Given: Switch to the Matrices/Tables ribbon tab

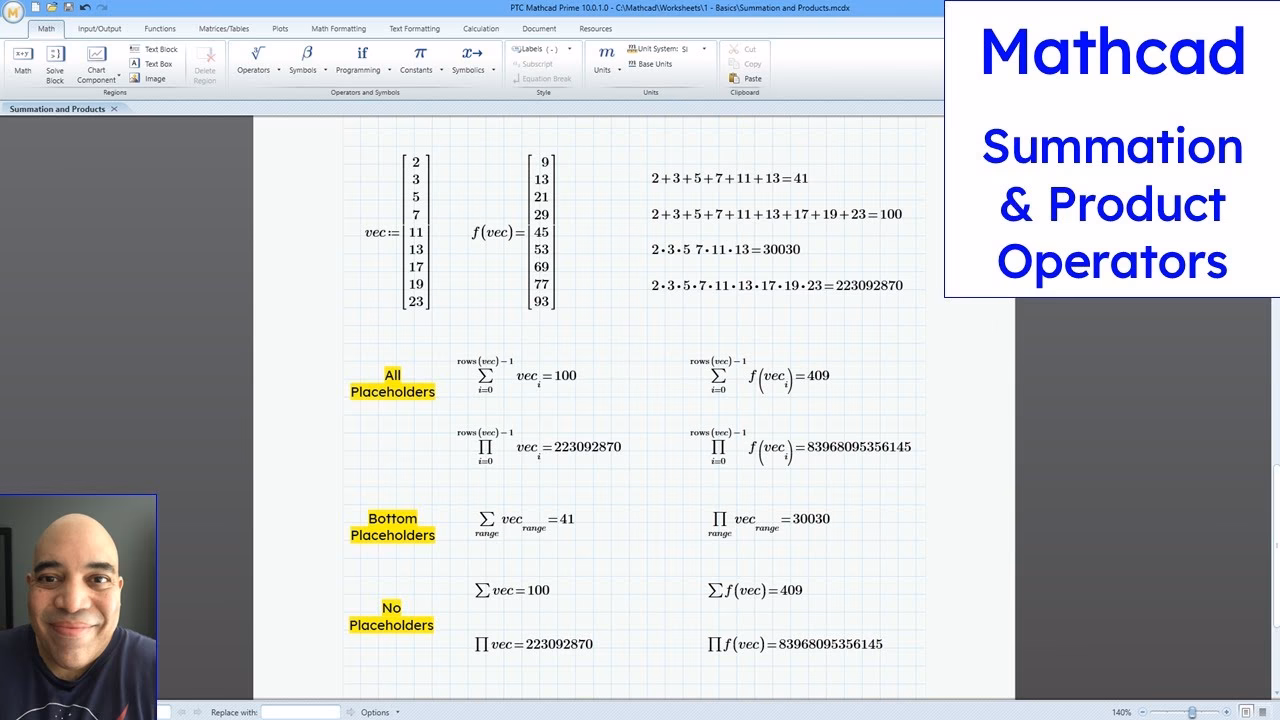Looking at the screenshot, I should coord(224,28).
